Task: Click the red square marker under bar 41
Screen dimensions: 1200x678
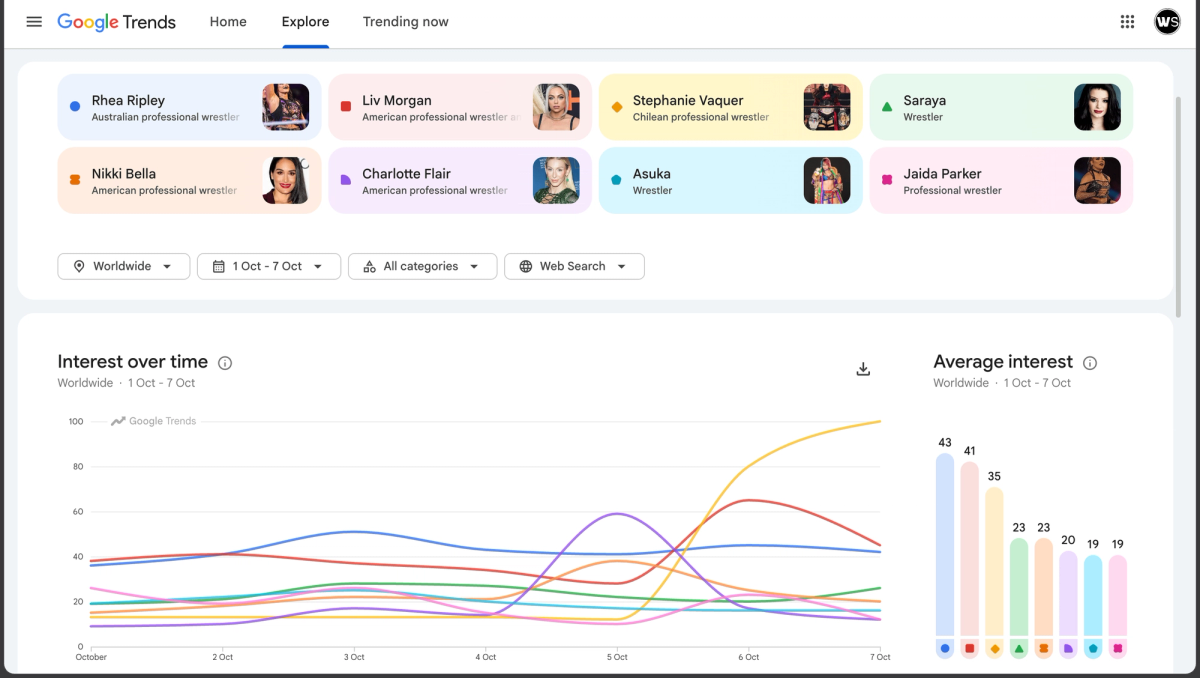Action: point(969,648)
